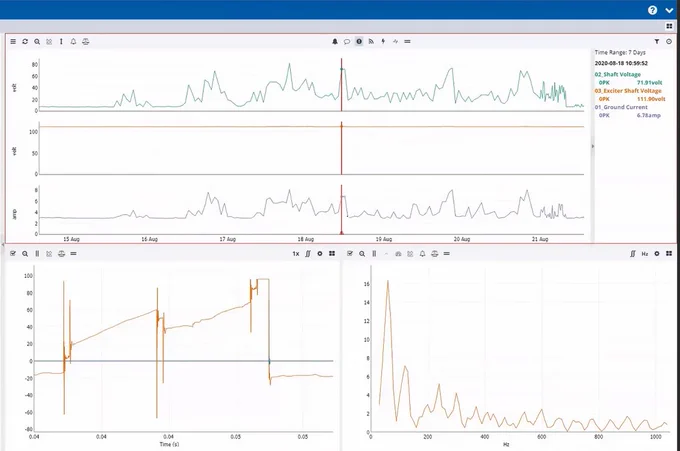Click the grid layout icon below header

(669, 26)
